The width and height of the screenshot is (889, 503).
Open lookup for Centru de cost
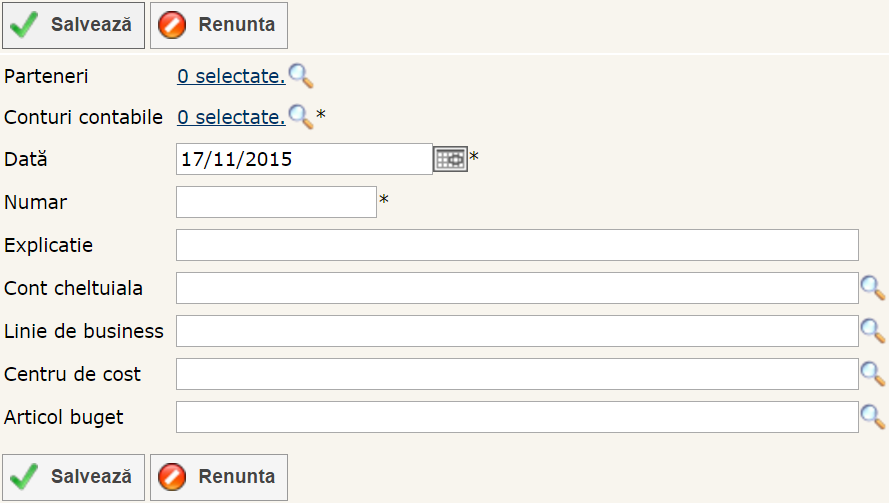(x=873, y=374)
